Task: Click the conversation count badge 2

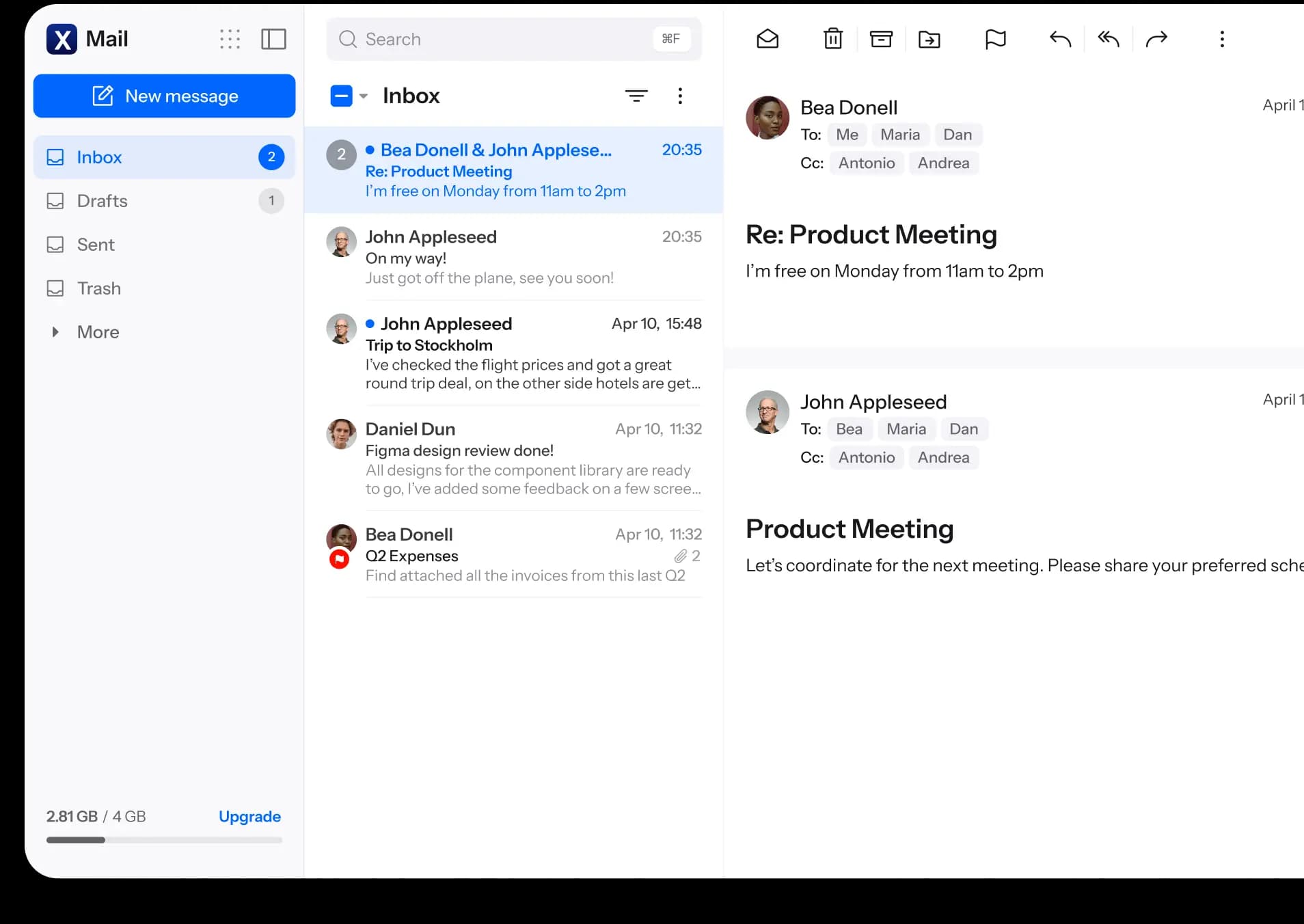Action: tap(341, 154)
